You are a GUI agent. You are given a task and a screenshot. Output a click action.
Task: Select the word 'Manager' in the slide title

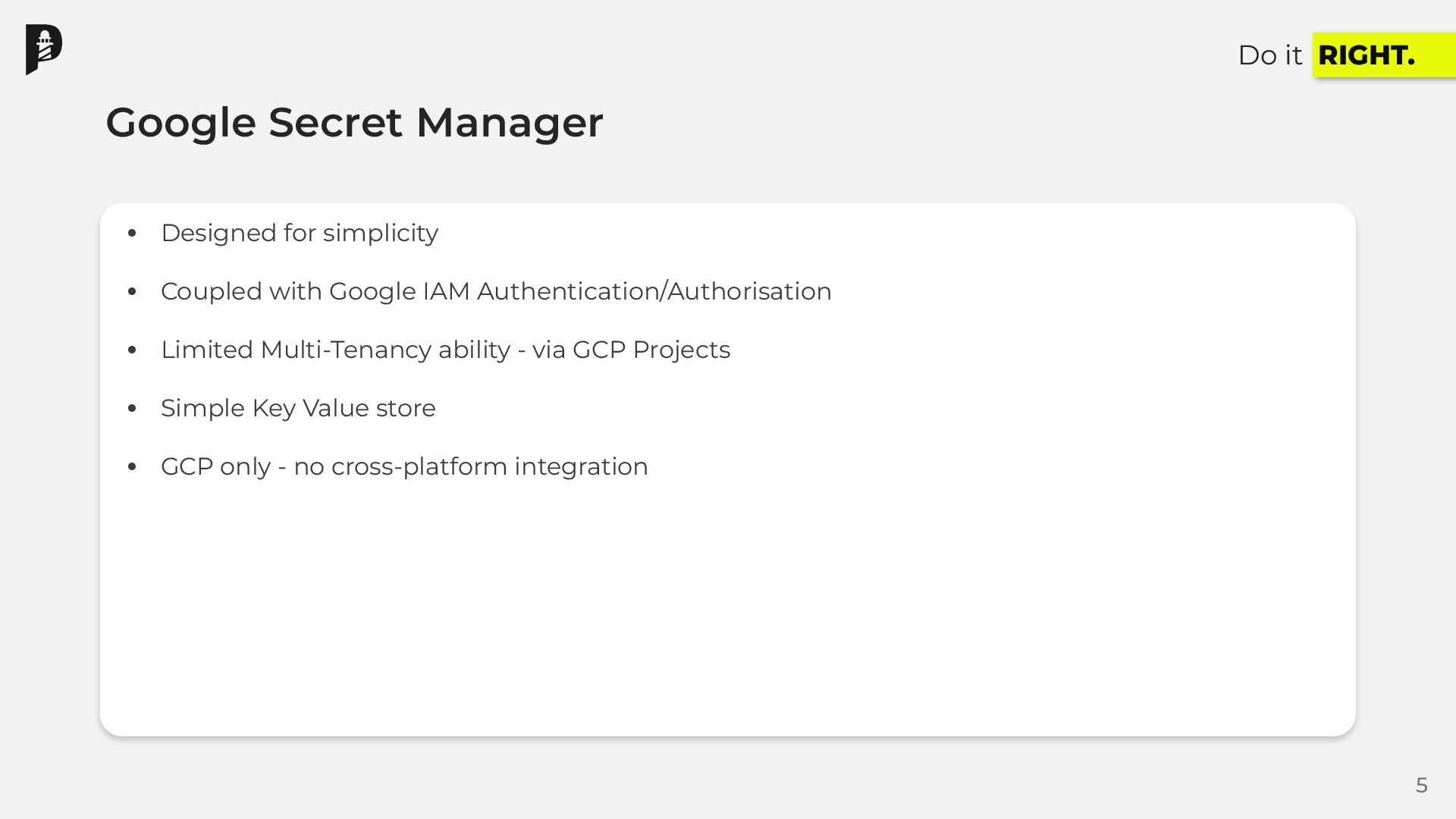pyautogui.click(x=510, y=122)
